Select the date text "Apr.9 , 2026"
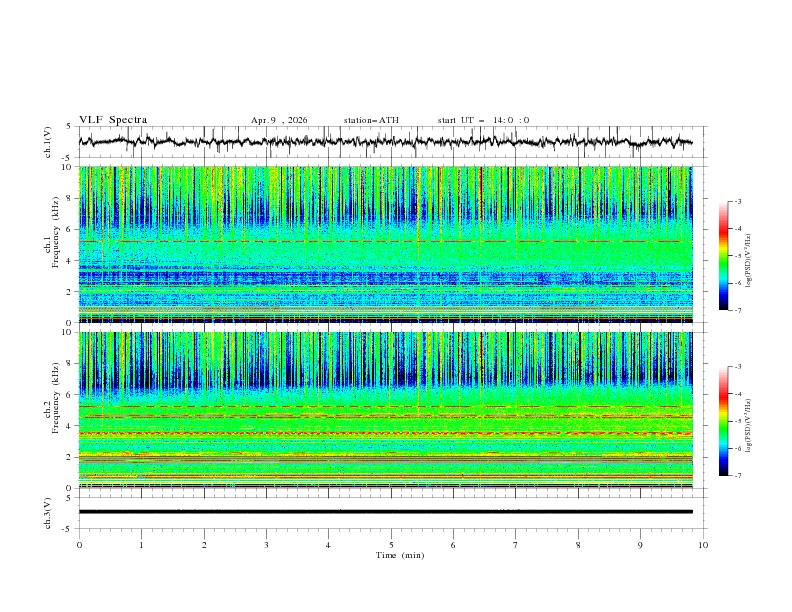Screen dimensions: 792x612 (279, 120)
